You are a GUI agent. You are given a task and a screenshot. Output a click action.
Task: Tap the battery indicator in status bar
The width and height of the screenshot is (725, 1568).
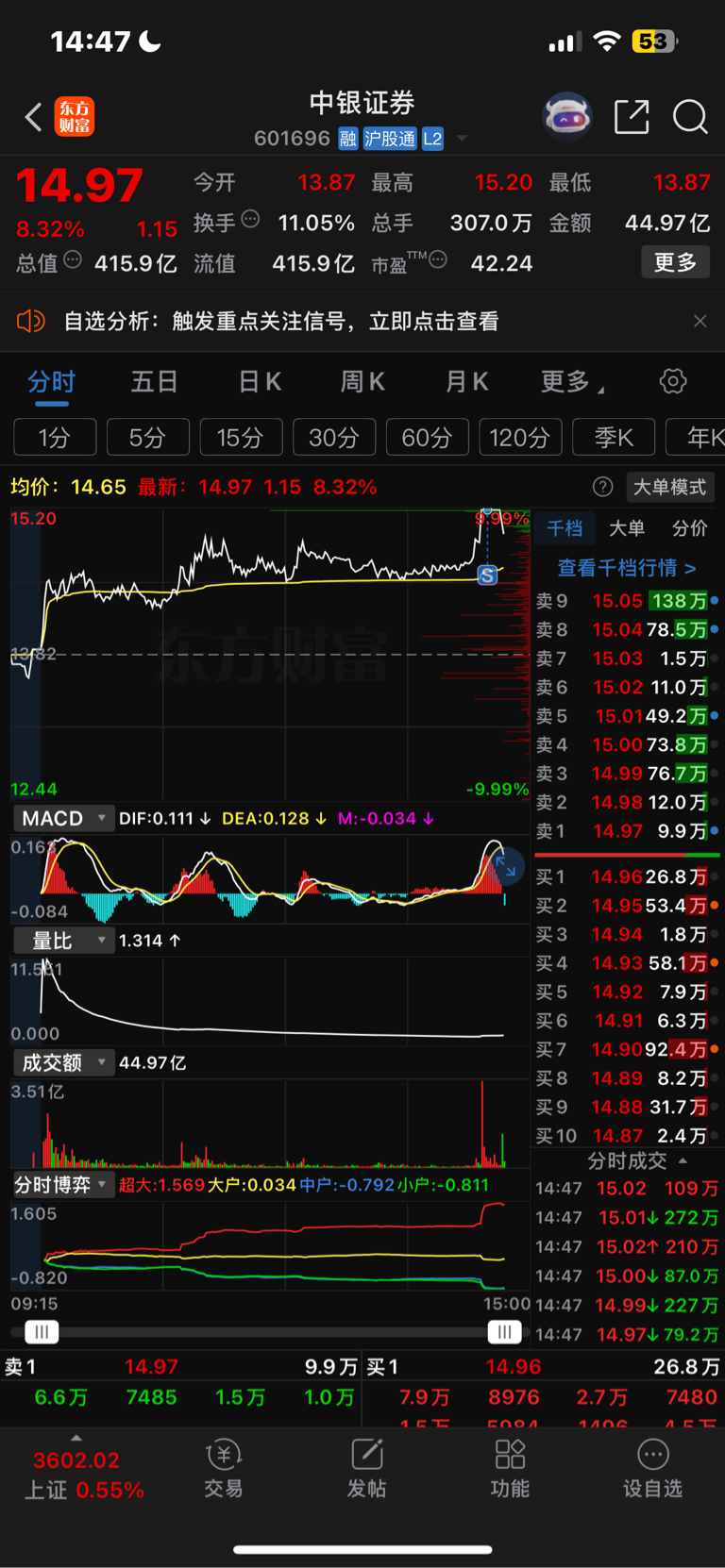pos(655,42)
